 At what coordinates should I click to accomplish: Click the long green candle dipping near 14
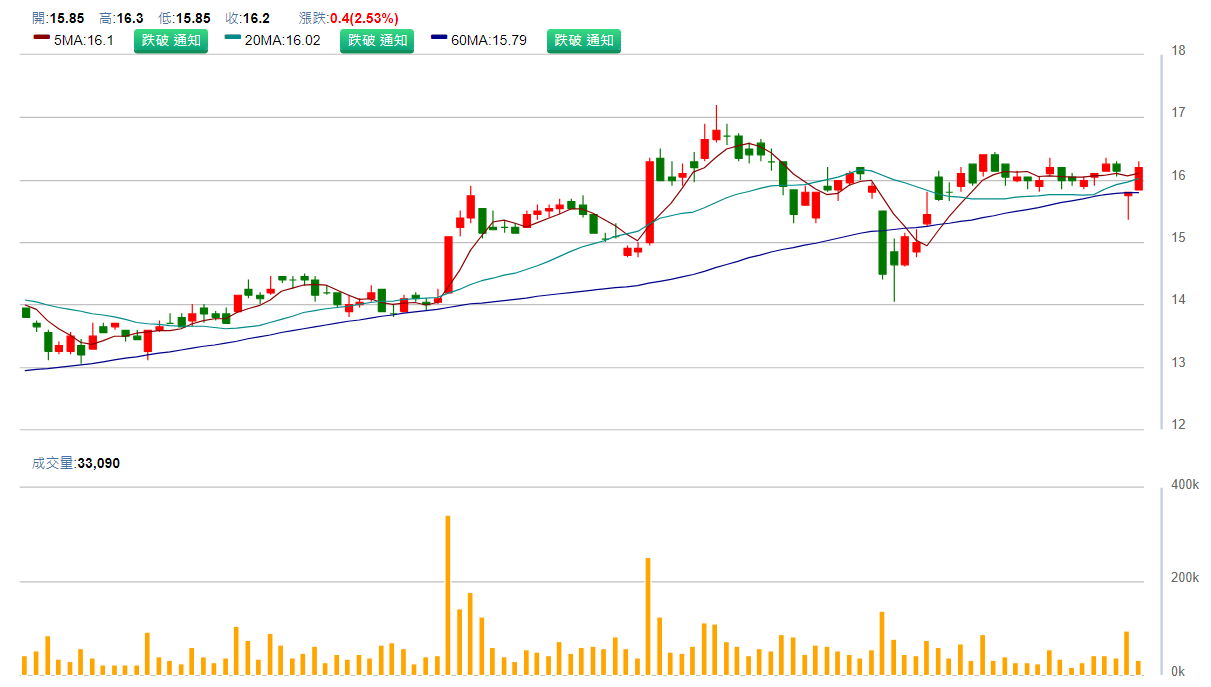coord(882,242)
